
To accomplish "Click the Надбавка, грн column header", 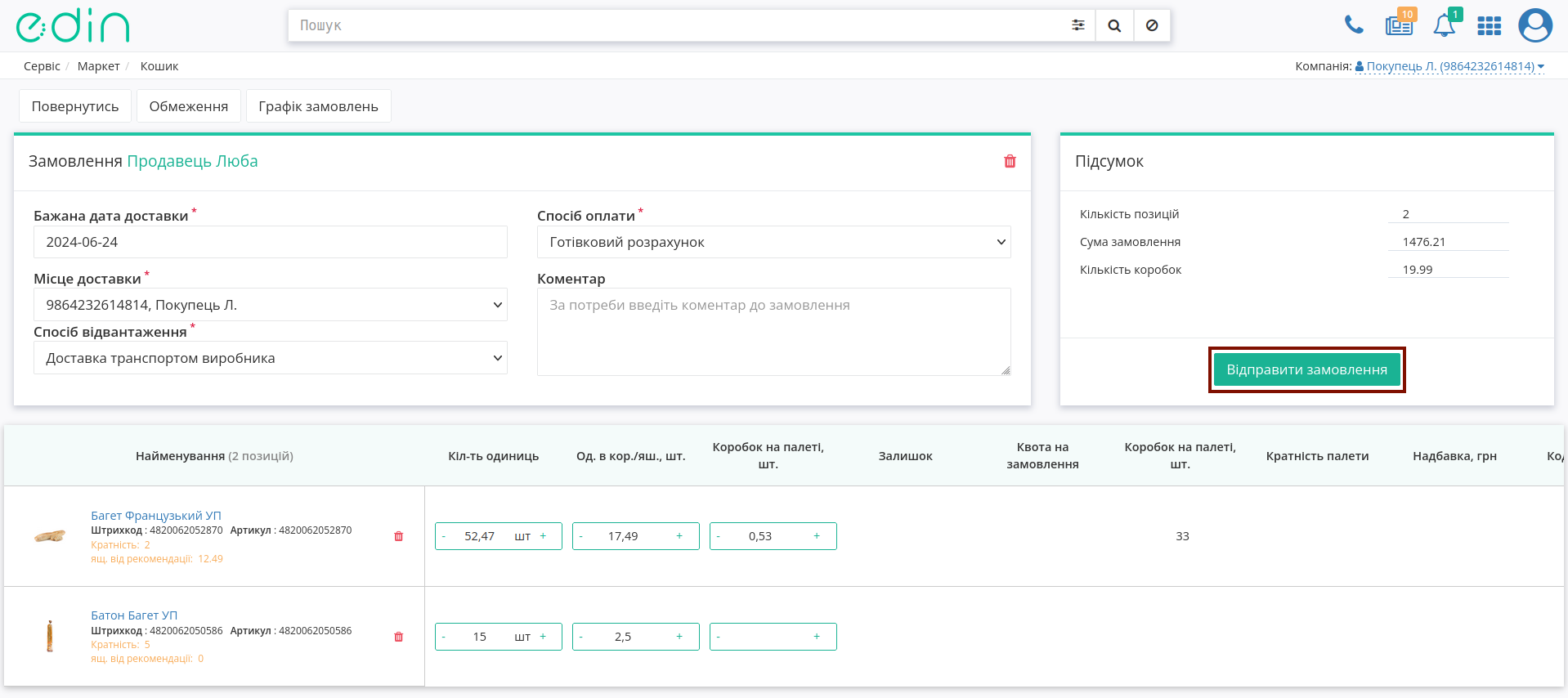I will (x=1455, y=456).
